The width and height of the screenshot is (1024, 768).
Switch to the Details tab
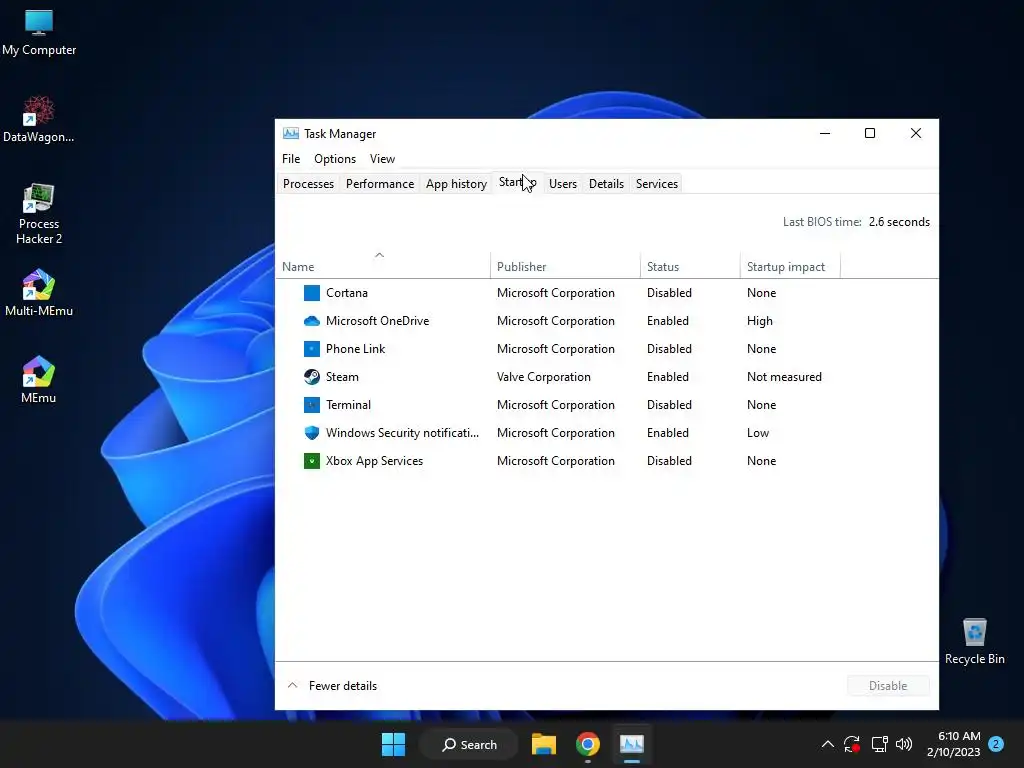(606, 184)
